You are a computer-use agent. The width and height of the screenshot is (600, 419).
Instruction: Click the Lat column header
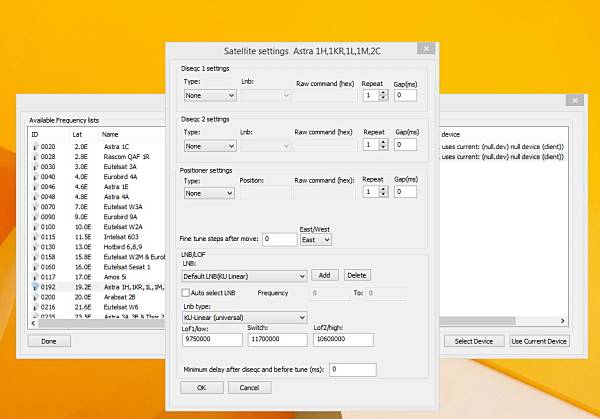tap(77, 134)
